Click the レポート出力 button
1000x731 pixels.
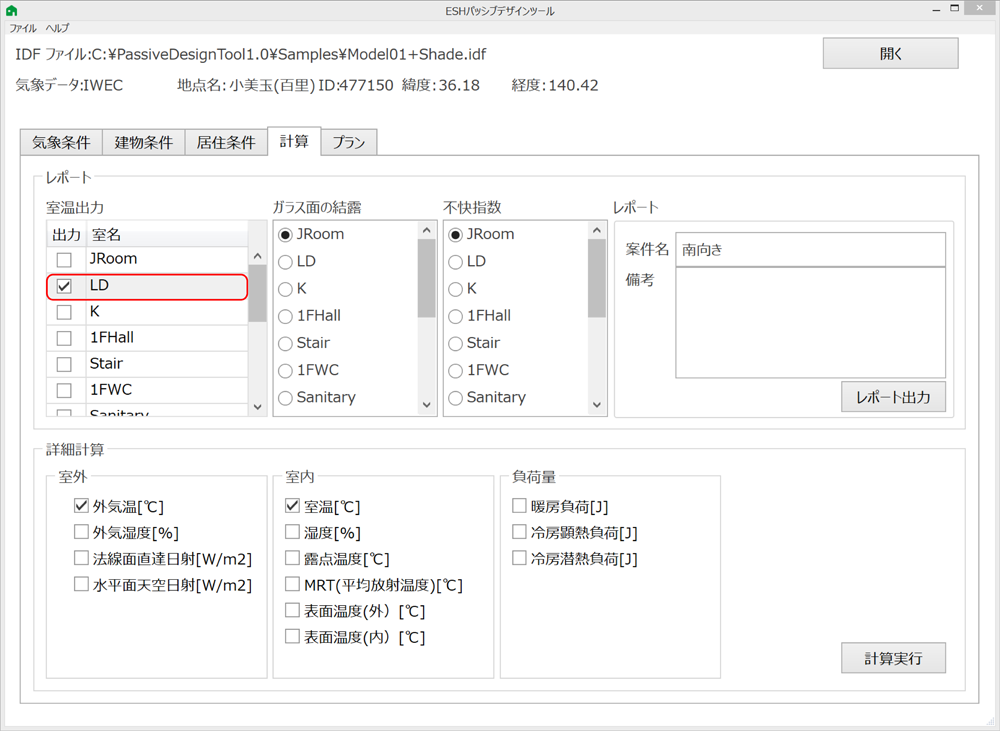pos(893,397)
